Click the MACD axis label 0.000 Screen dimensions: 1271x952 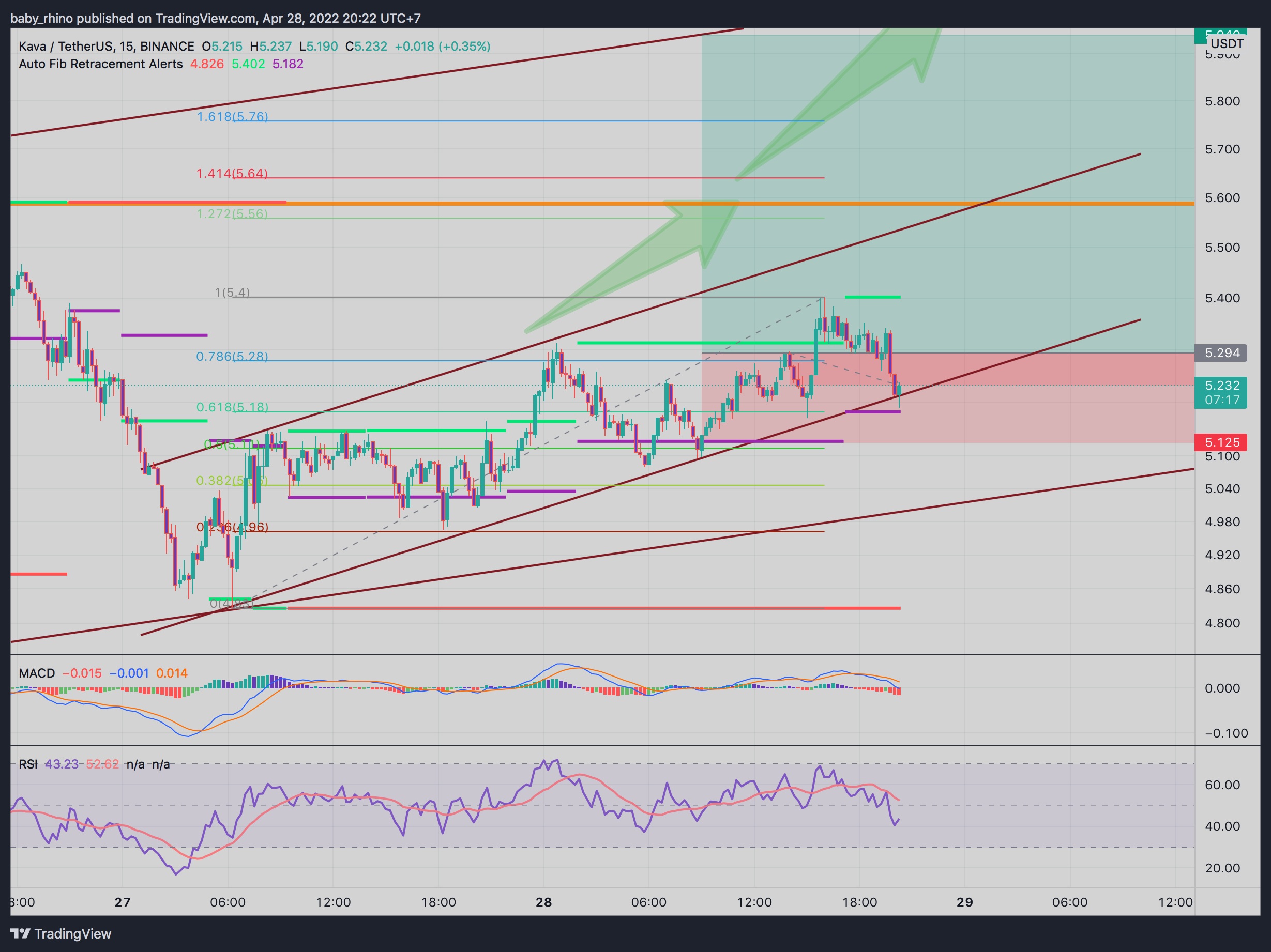click(x=1223, y=688)
